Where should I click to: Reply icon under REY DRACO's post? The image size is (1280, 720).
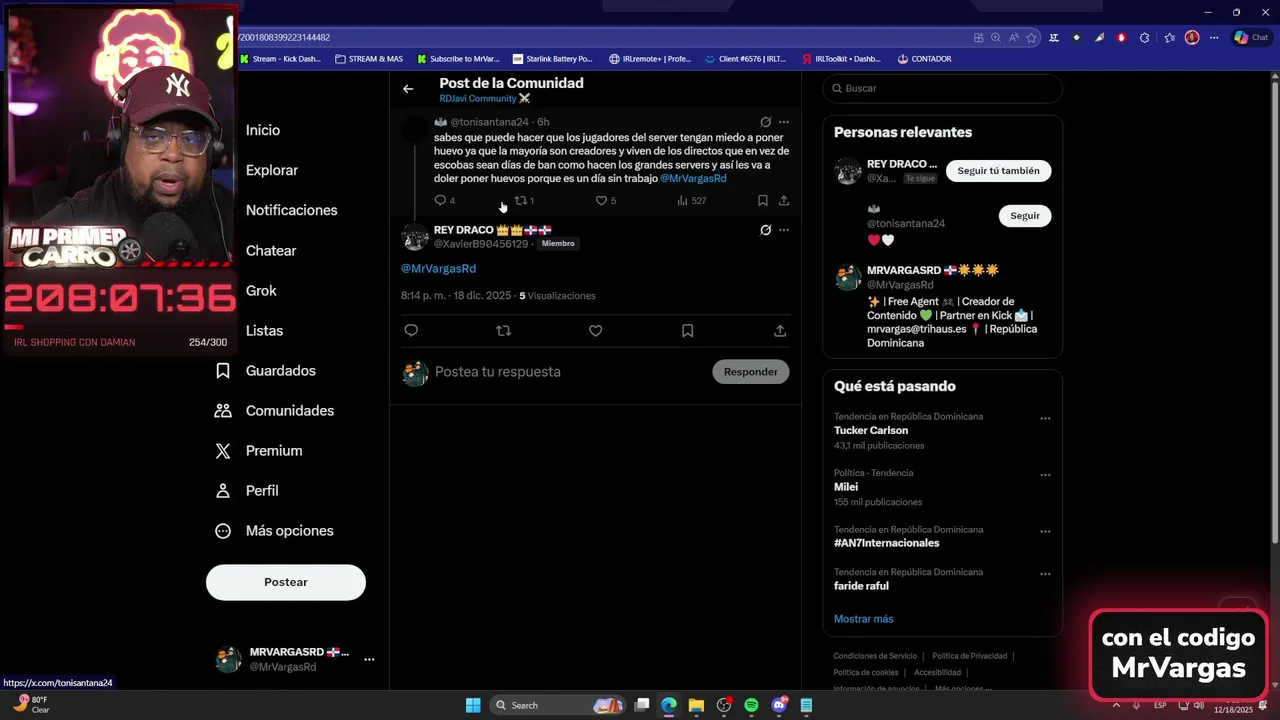click(x=411, y=331)
